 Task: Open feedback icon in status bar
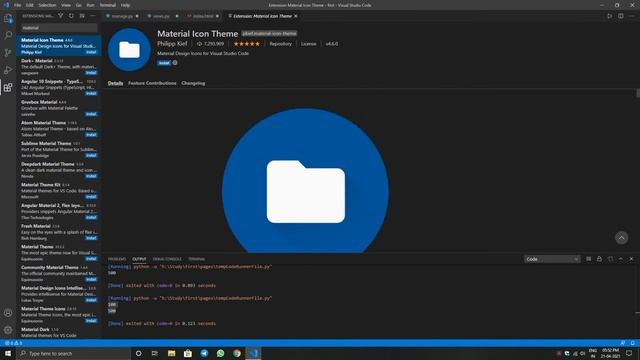[x=622, y=343]
